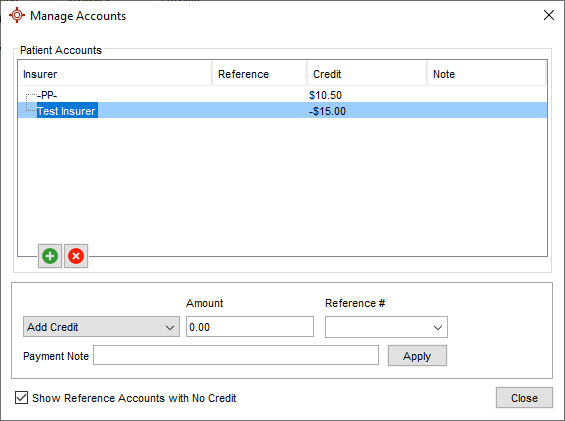This screenshot has width=565, height=421.
Task: Click the $10.50 credit value
Action: point(325,95)
